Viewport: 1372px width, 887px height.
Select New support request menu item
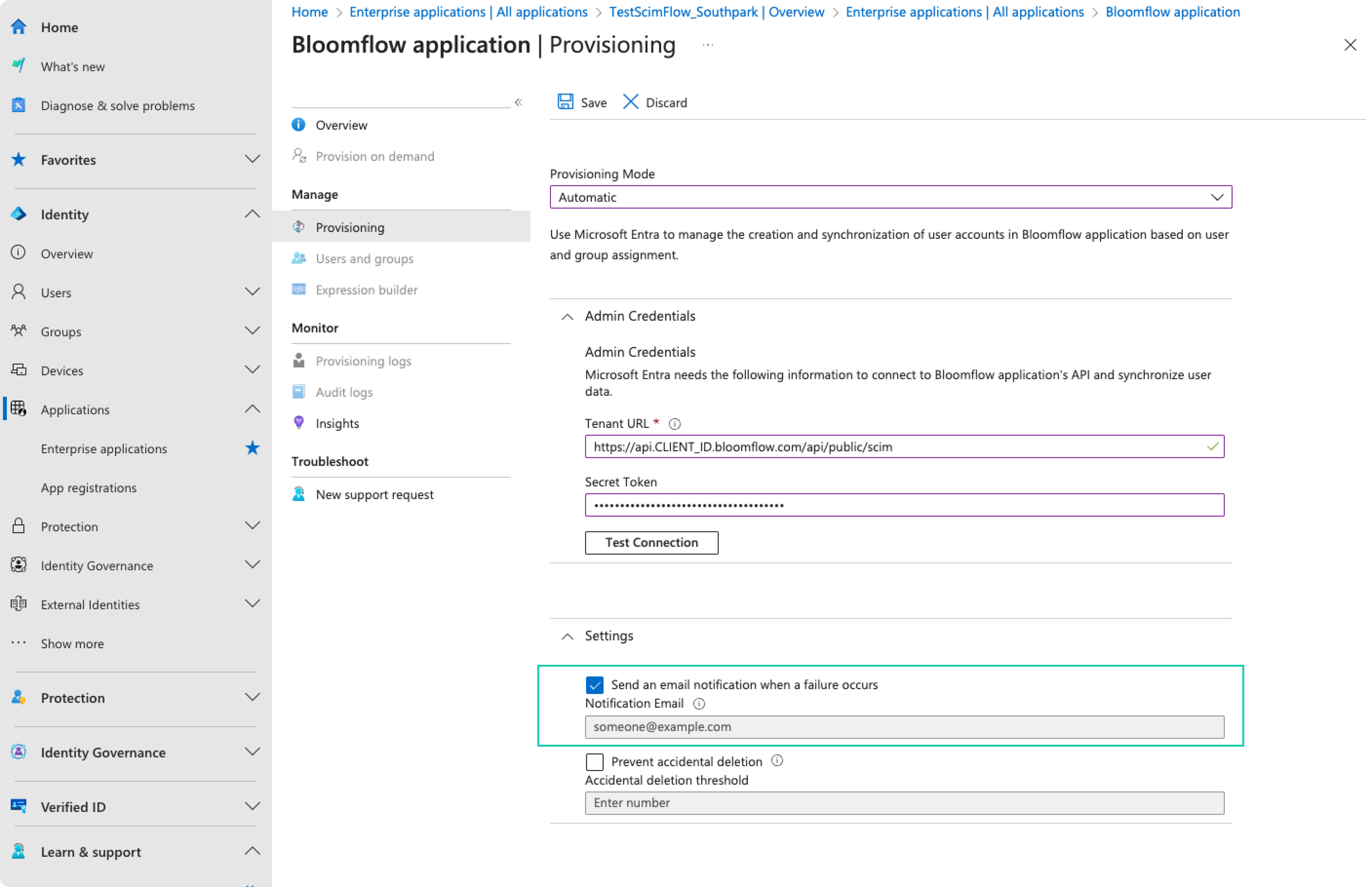pos(374,494)
